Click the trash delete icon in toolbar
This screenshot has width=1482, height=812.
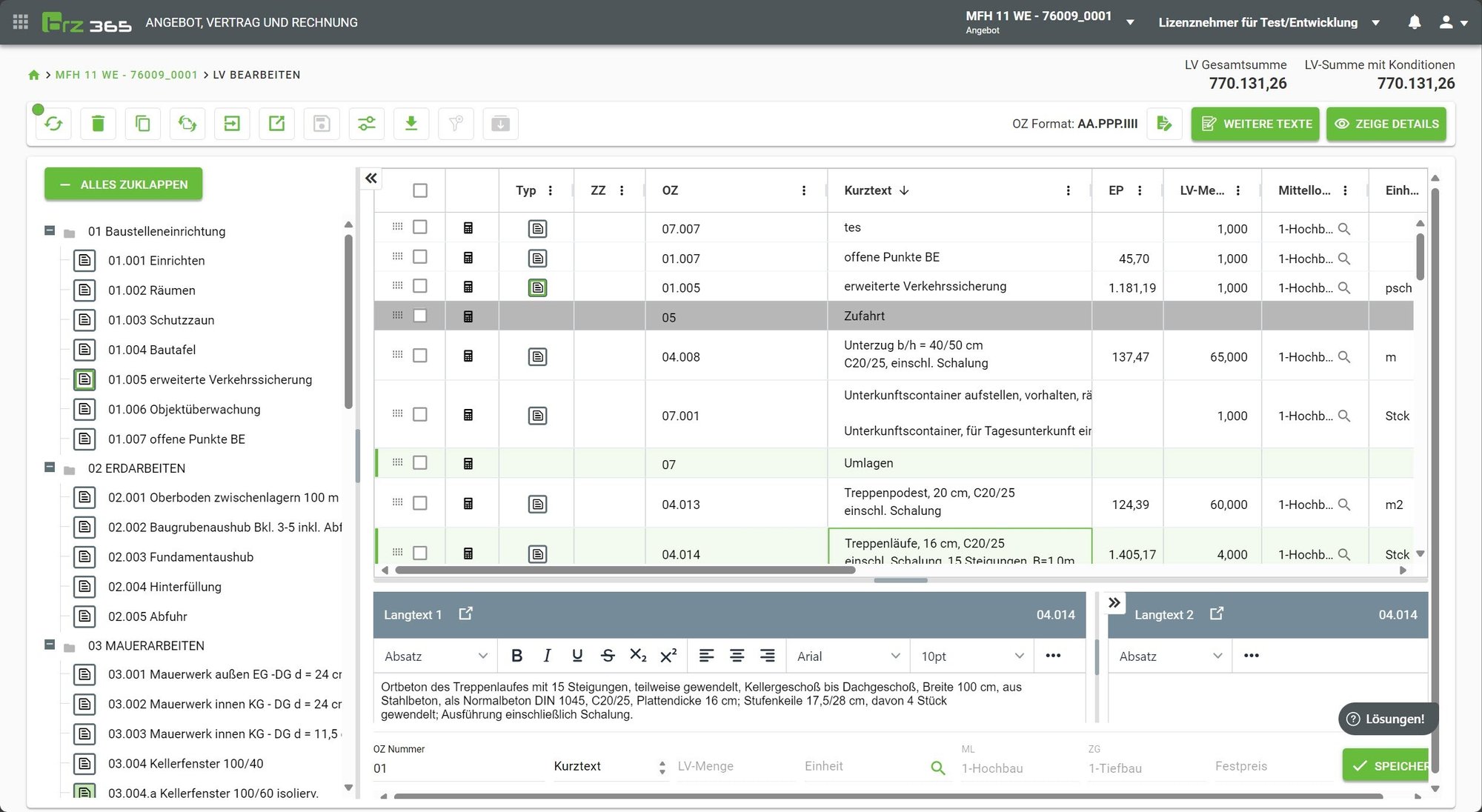[98, 124]
